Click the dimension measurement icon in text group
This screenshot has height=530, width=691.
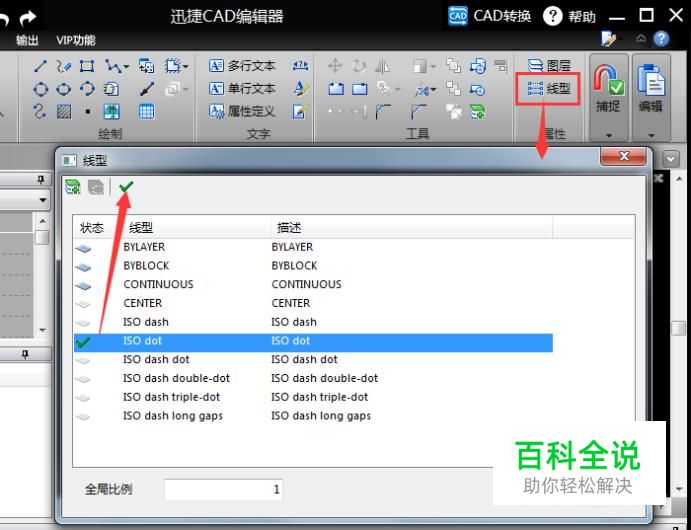point(301,66)
